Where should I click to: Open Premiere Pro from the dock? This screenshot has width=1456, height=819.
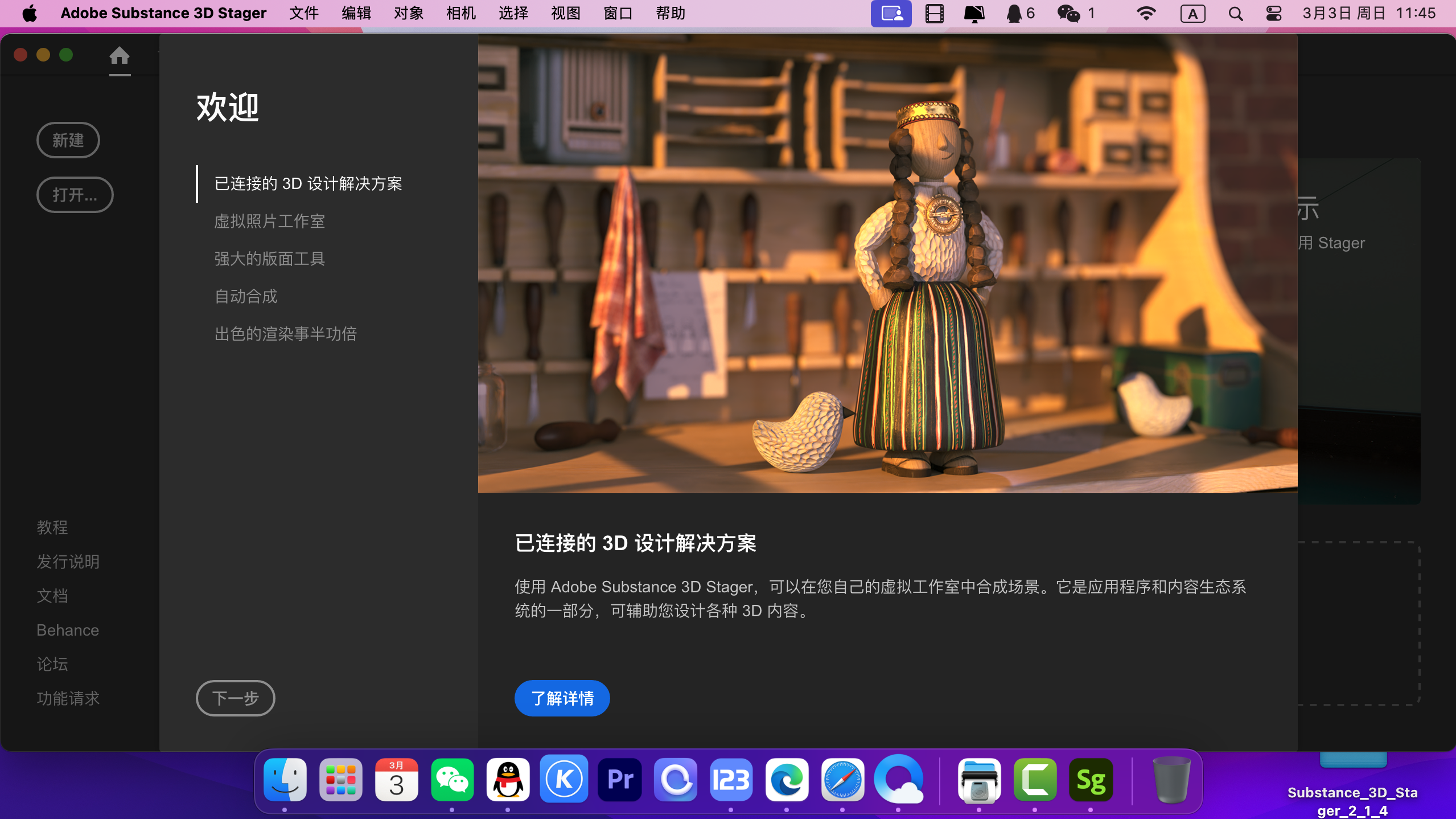click(620, 780)
